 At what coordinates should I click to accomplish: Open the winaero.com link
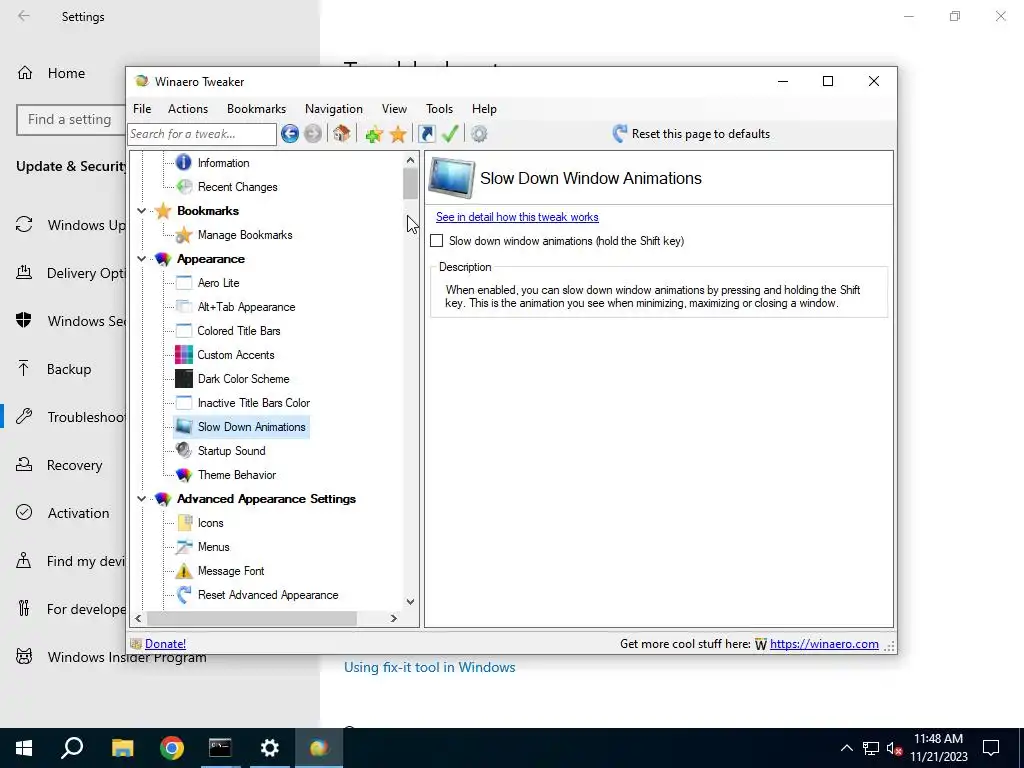tap(824, 644)
